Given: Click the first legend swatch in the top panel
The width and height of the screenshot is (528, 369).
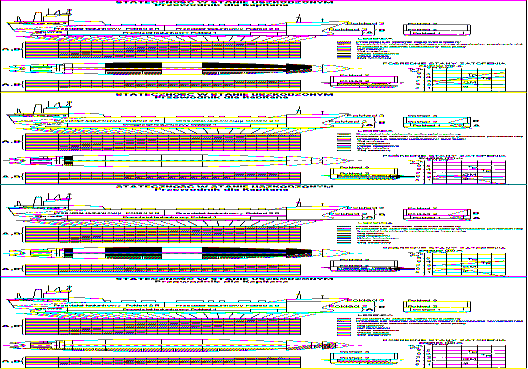Looking at the screenshot, I should pos(344,43).
